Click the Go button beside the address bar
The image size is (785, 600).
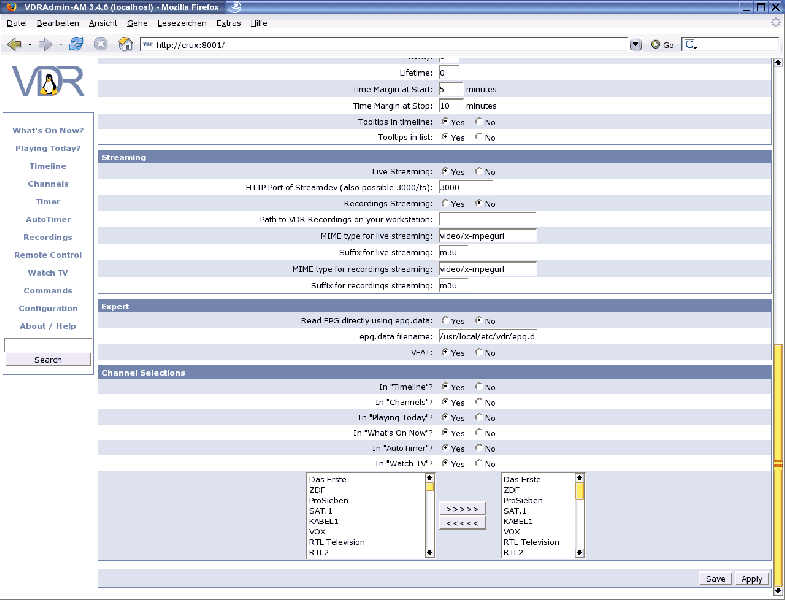pyautogui.click(x=661, y=44)
